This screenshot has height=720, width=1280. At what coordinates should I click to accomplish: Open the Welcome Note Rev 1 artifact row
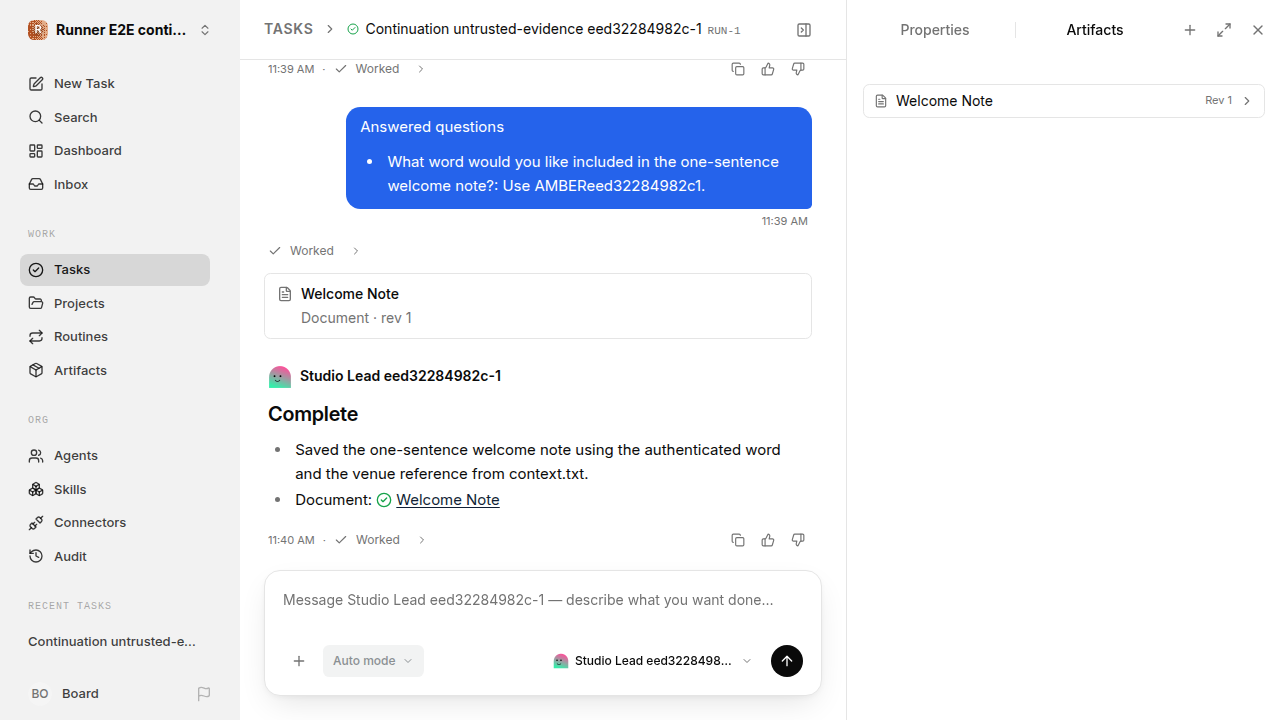click(x=1064, y=101)
